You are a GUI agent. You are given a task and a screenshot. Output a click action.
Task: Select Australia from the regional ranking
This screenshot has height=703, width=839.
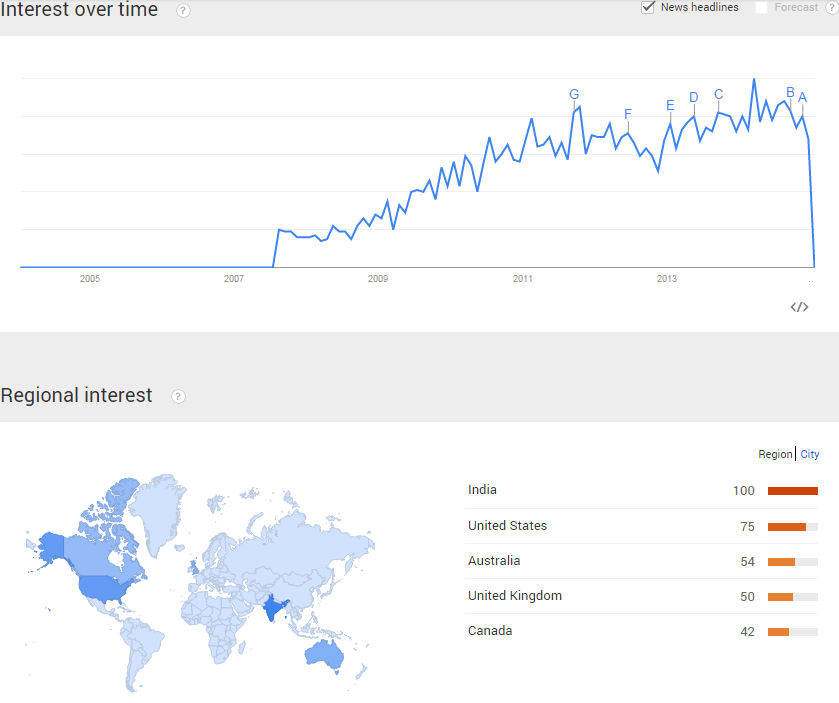click(x=494, y=561)
